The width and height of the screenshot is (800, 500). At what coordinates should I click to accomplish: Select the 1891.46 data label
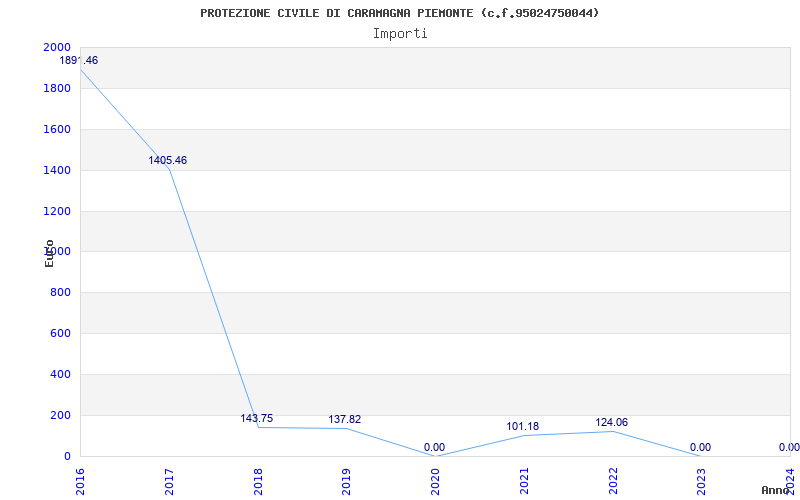[x=79, y=60]
